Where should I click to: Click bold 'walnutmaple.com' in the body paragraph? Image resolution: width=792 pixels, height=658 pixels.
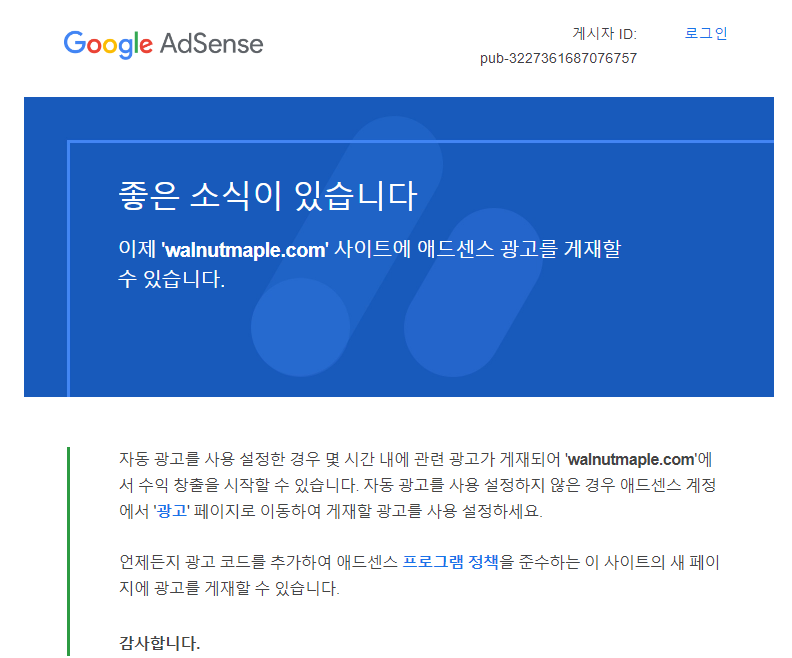631,459
